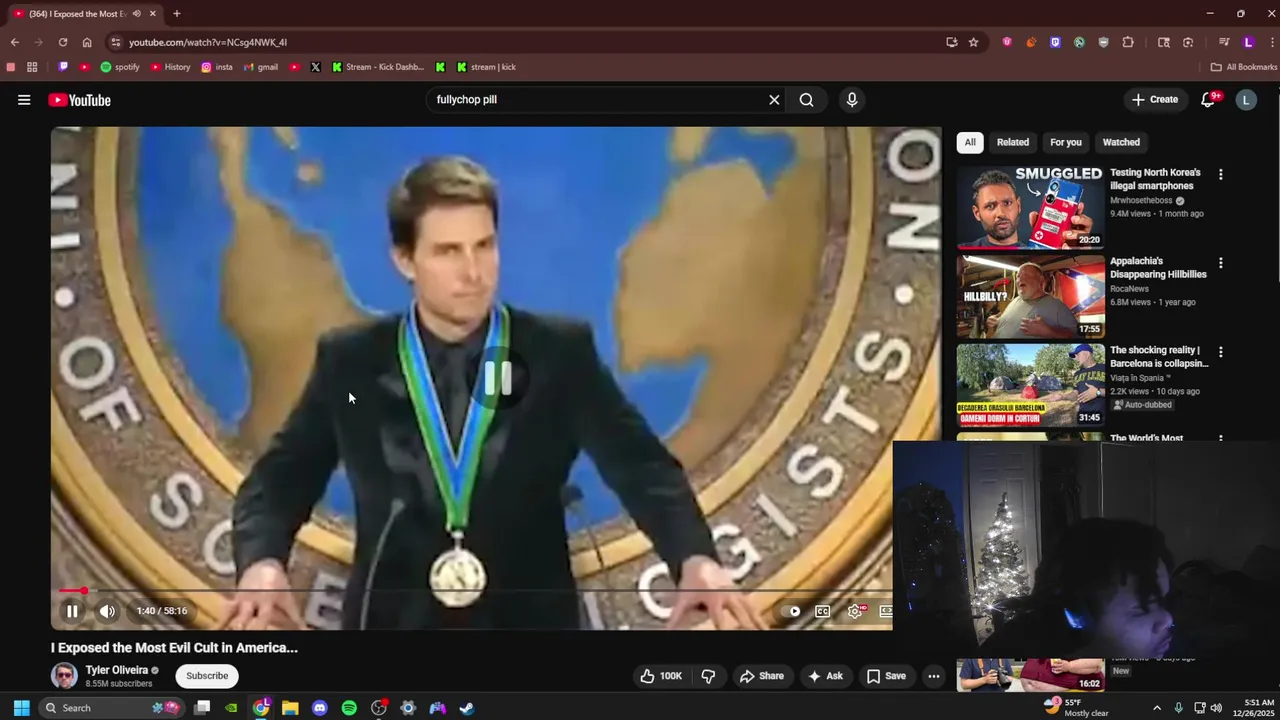Select the For you chip
This screenshot has width=1280, height=720.
[x=1066, y=142]
